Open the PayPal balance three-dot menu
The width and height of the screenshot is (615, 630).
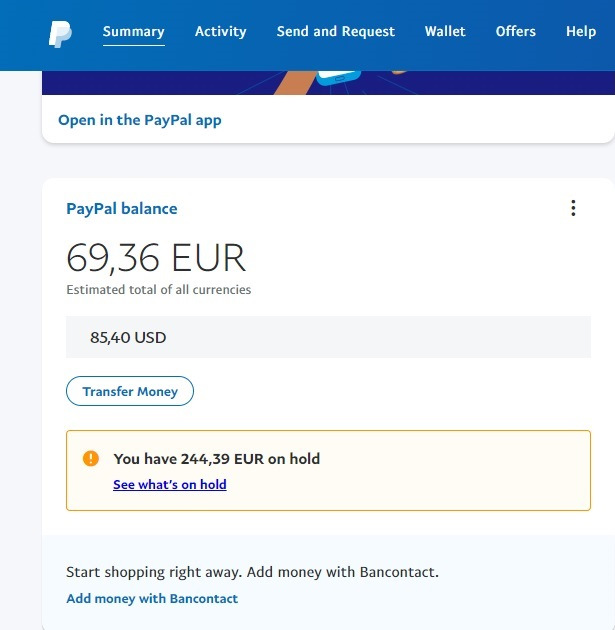(x=573, y=208)
